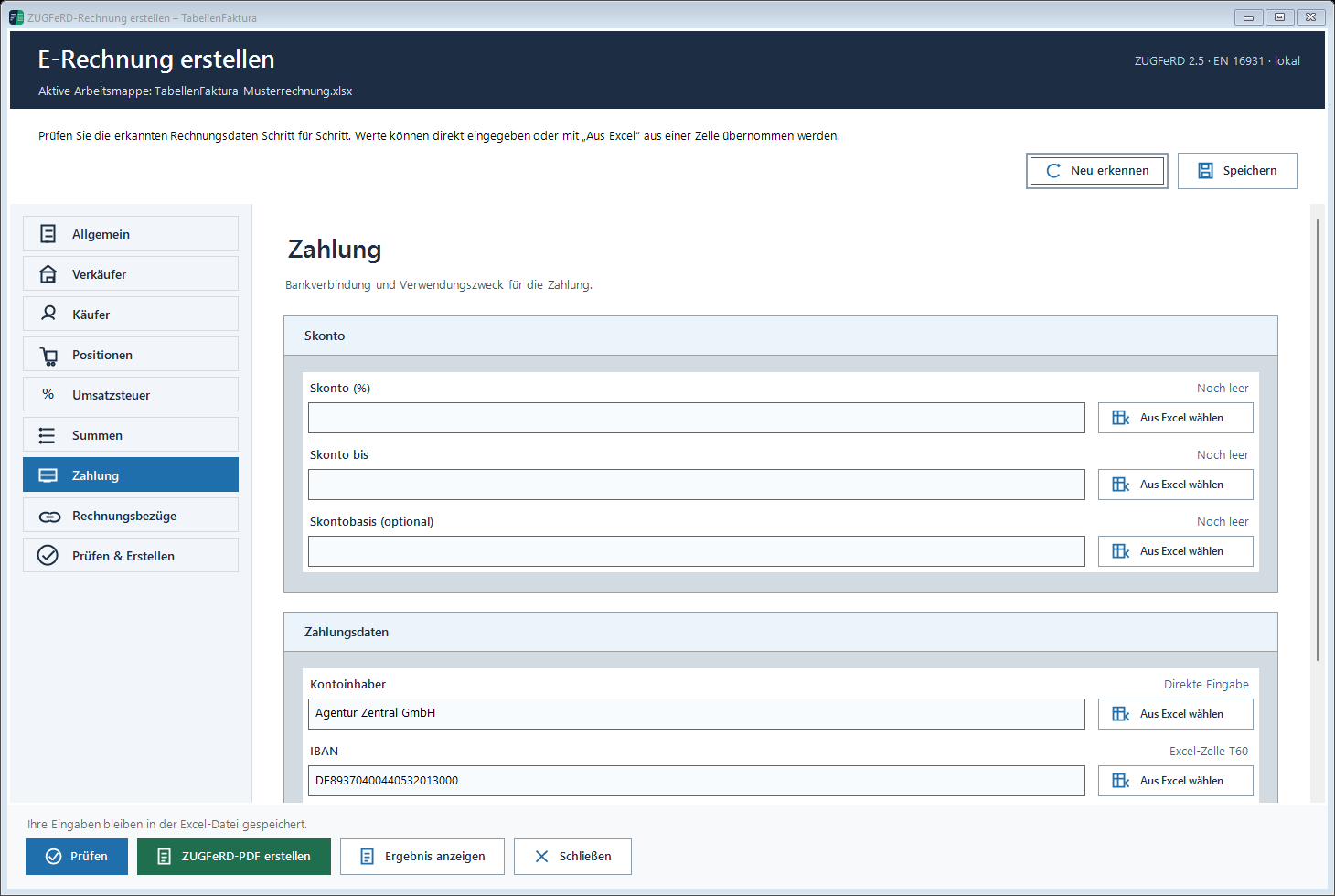Click the green ZUGFeRD-PDF erstellen button
1335x896 pixels.
[x=234, y=857]
